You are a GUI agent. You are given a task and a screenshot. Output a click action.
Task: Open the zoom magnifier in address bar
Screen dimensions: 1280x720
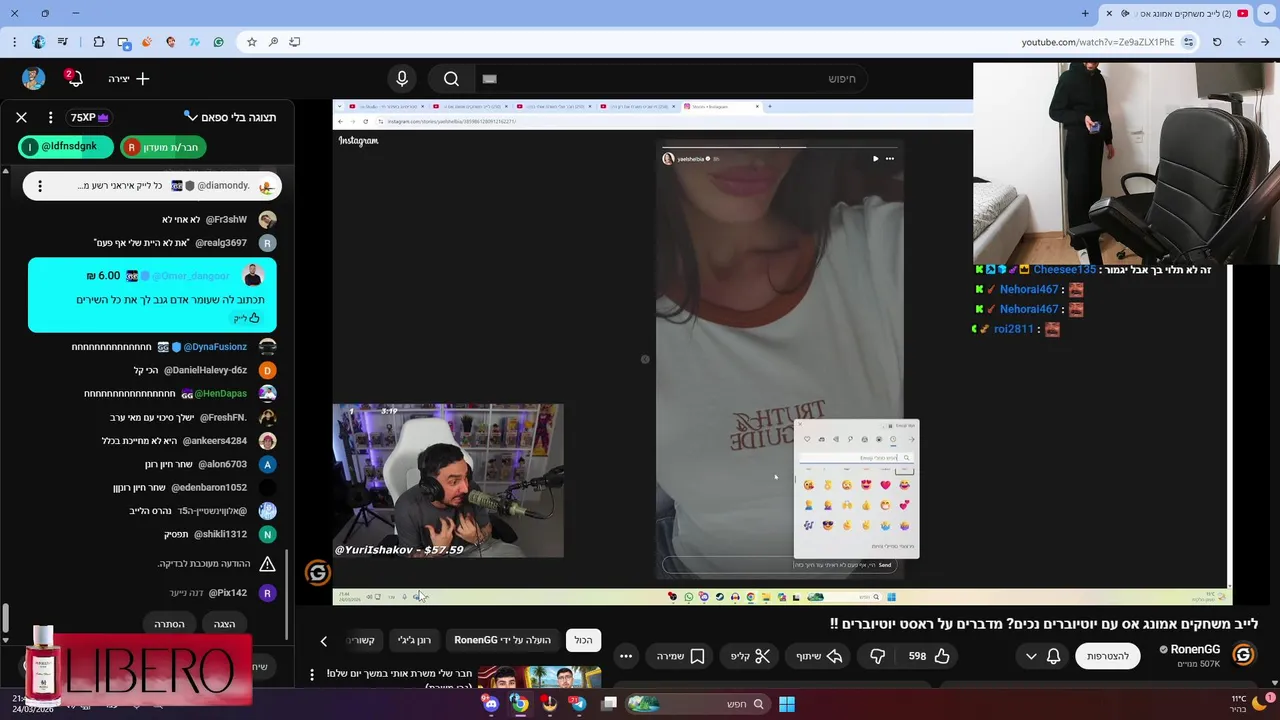click(273, 42)
